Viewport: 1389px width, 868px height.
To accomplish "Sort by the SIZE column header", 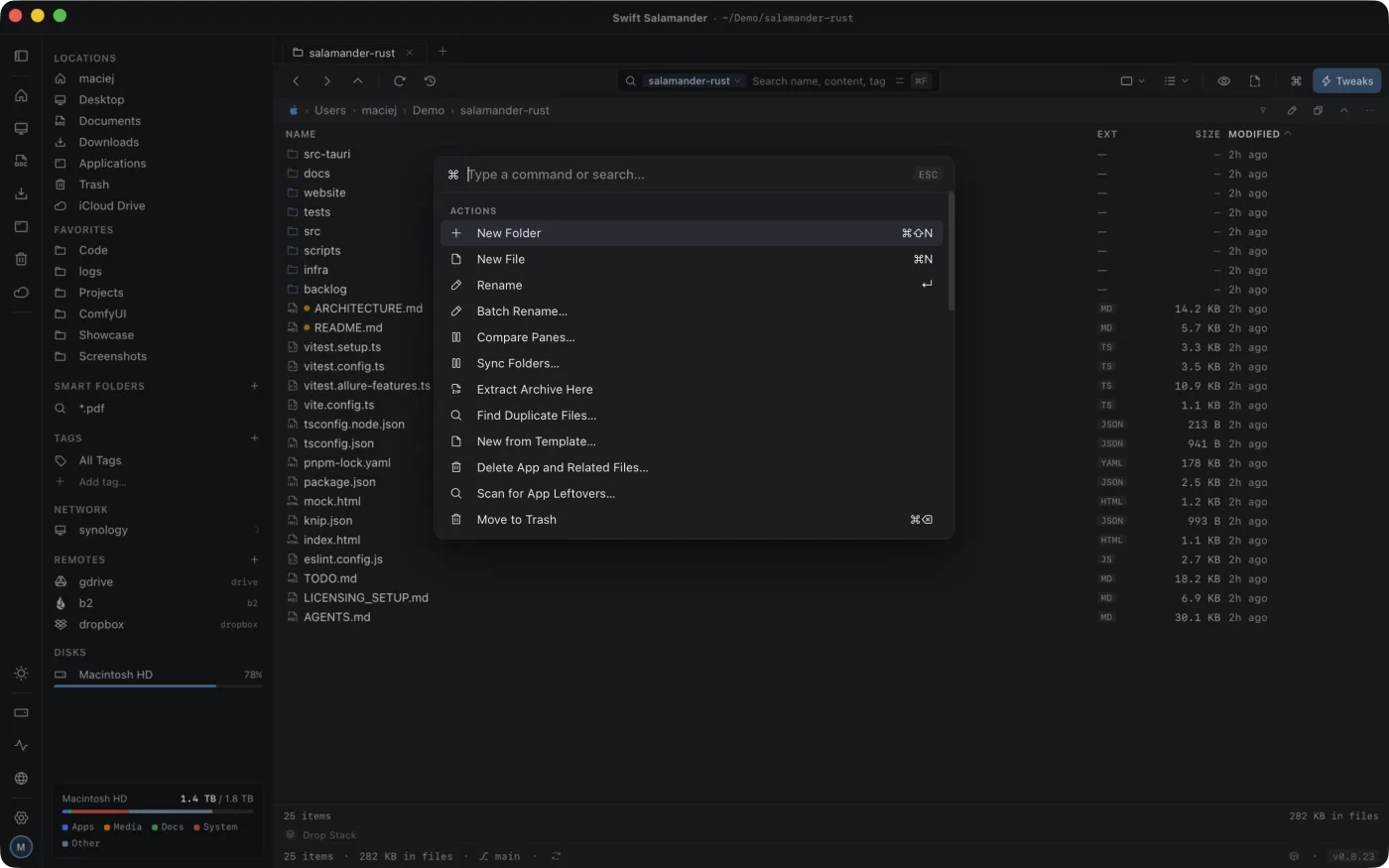I will pyautogui.click(x=1207, y=134).
